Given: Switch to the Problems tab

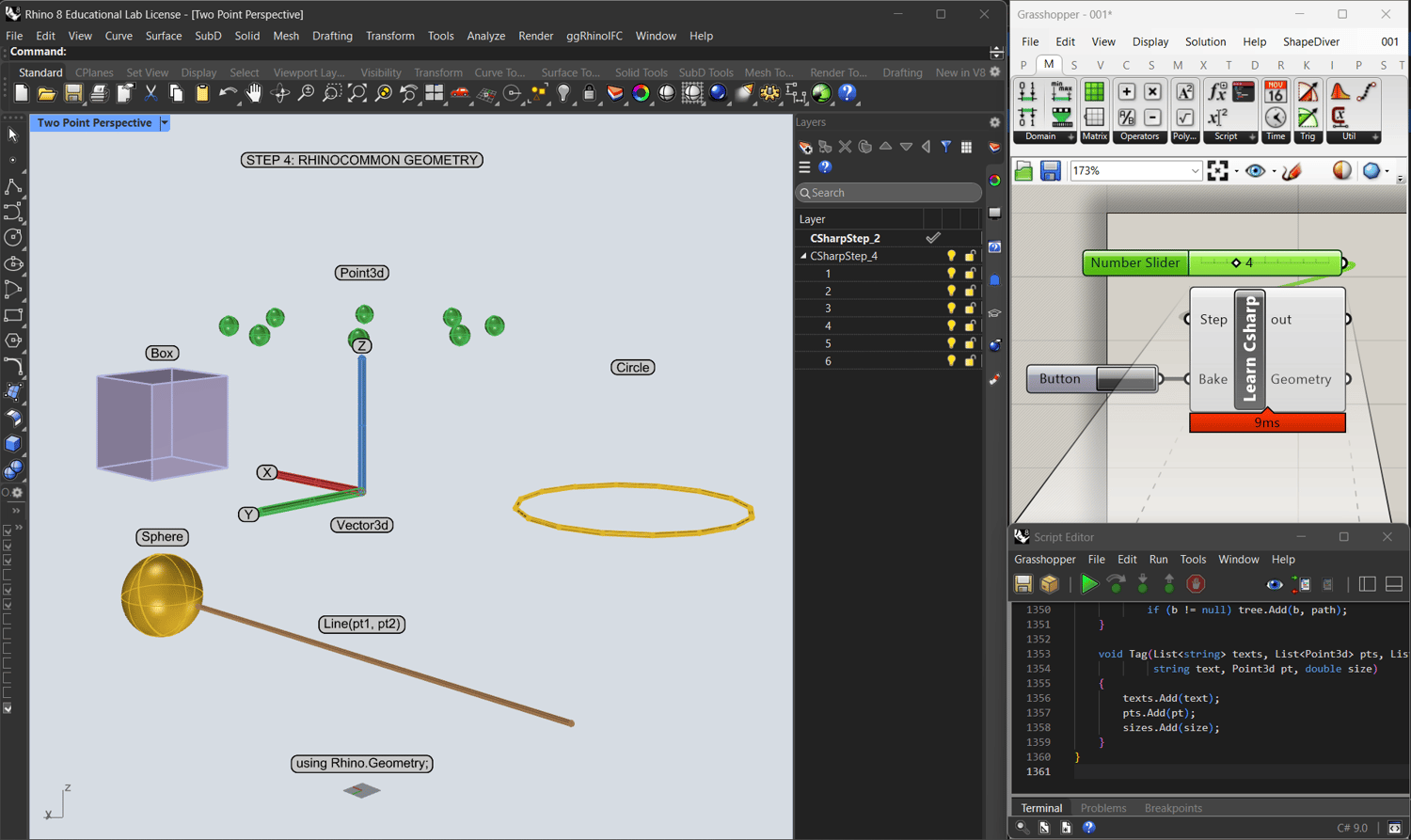Looking at the screenshot, I should coord(1102,808).
